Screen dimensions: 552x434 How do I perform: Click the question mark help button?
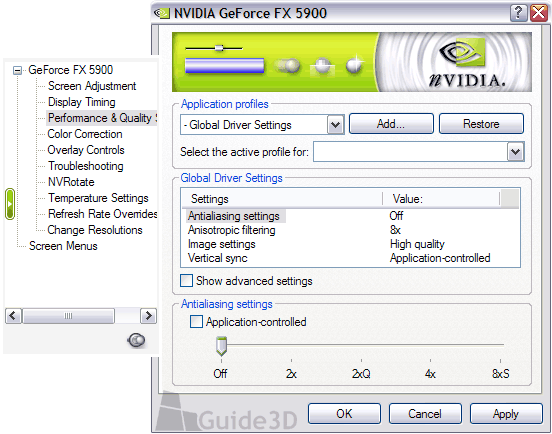click(x=518, y=13)
